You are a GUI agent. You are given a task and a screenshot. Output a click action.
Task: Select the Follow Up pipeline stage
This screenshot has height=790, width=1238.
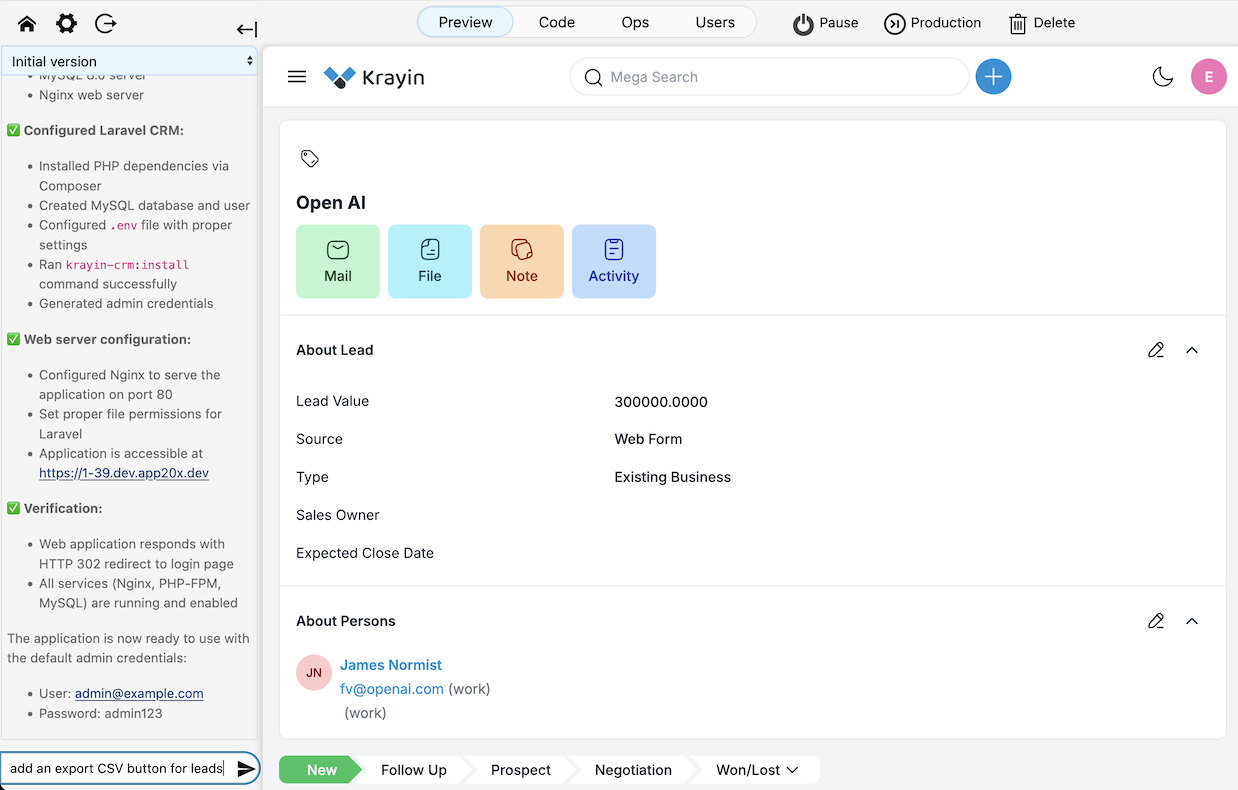pyautogui.click(x=414, y=770)
